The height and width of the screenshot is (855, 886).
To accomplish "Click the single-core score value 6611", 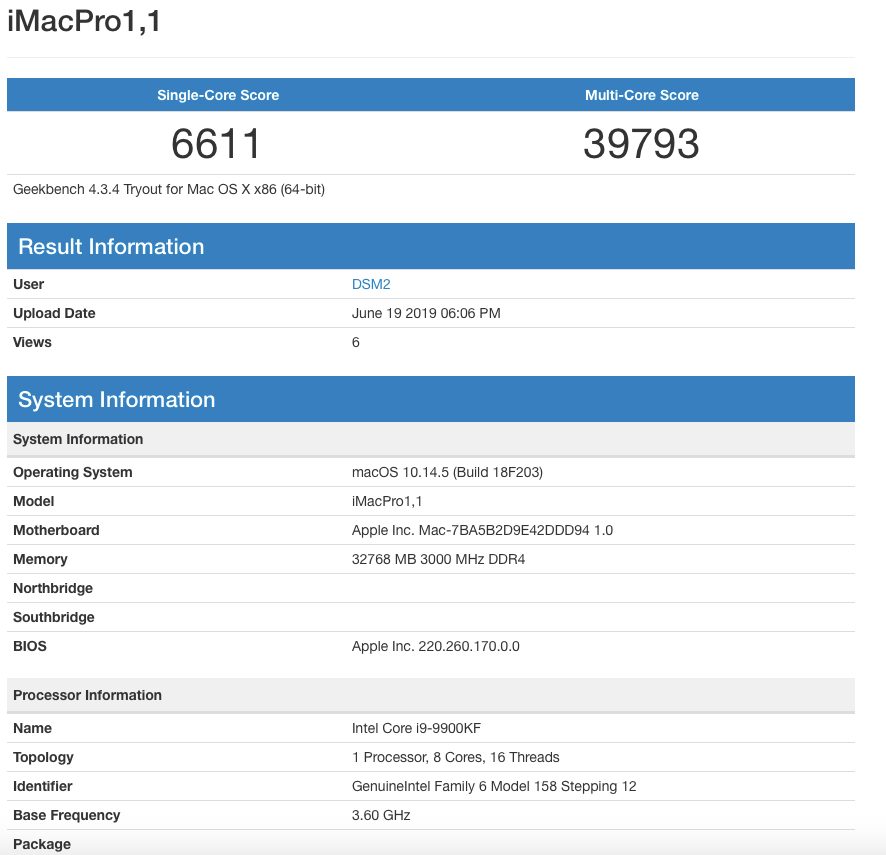I will click(216, 144).
